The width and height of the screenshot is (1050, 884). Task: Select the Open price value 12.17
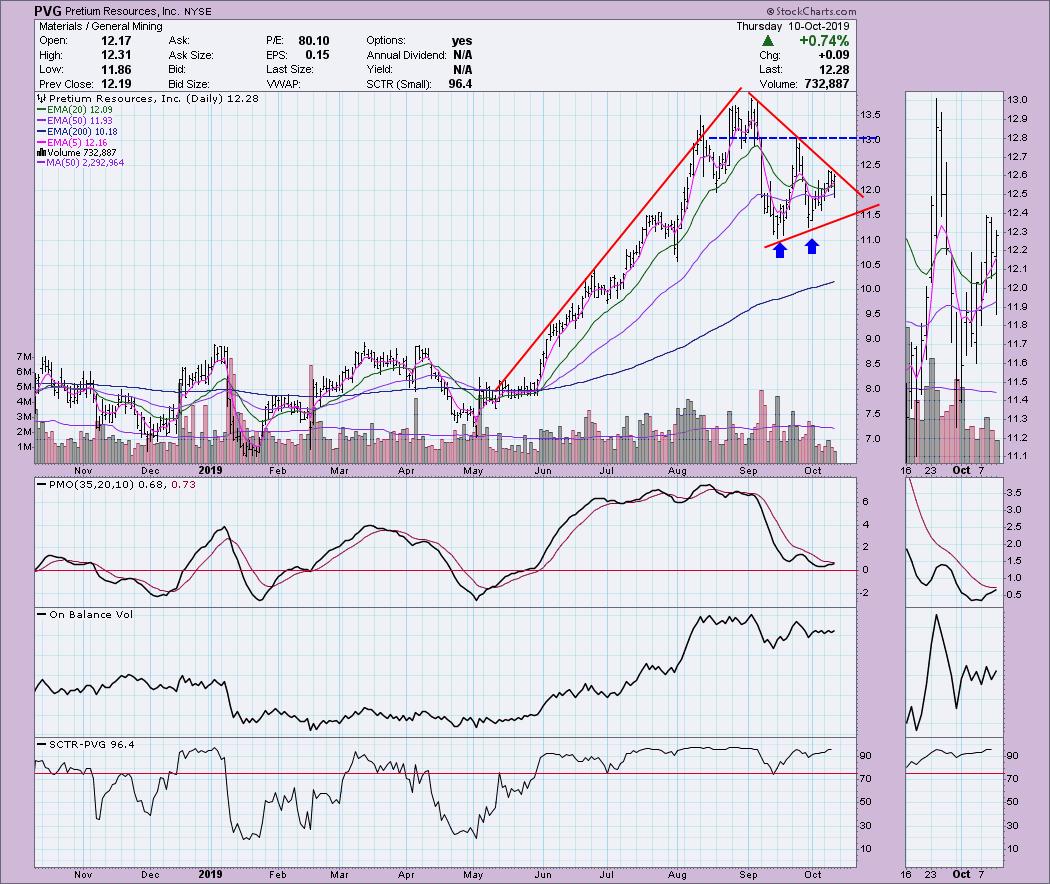point(116,41)
